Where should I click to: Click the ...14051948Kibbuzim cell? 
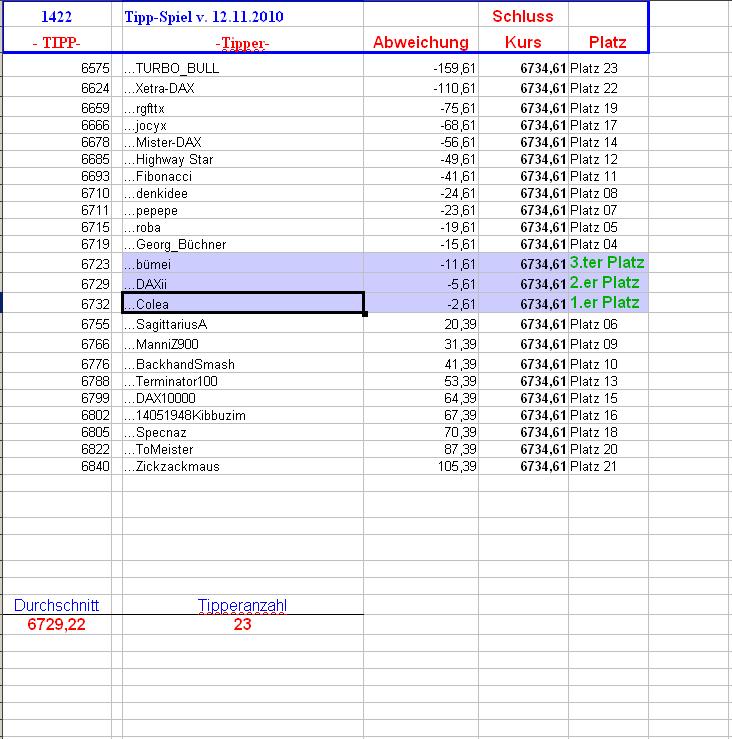(x=243, y=415)
